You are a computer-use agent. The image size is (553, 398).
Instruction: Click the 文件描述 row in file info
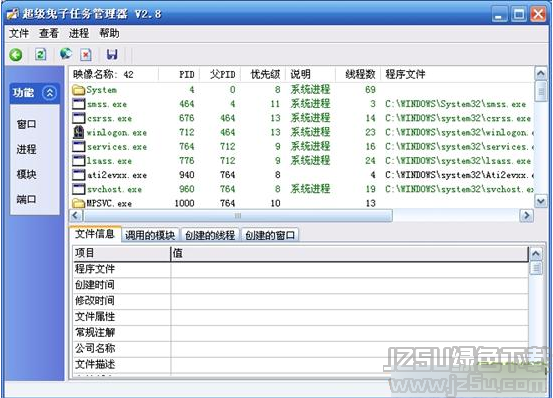pos(300,365)
